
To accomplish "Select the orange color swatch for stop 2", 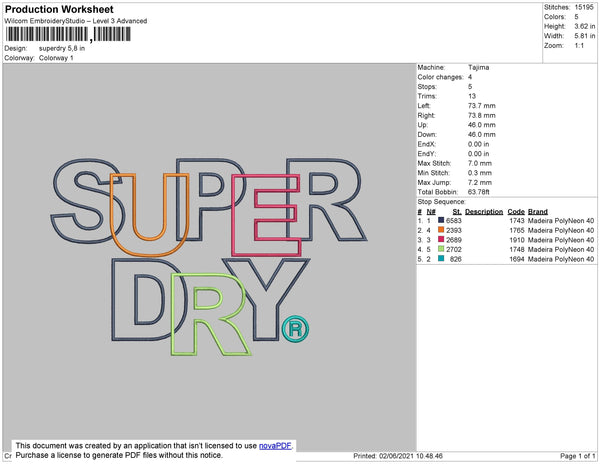I will pos(441,230).
